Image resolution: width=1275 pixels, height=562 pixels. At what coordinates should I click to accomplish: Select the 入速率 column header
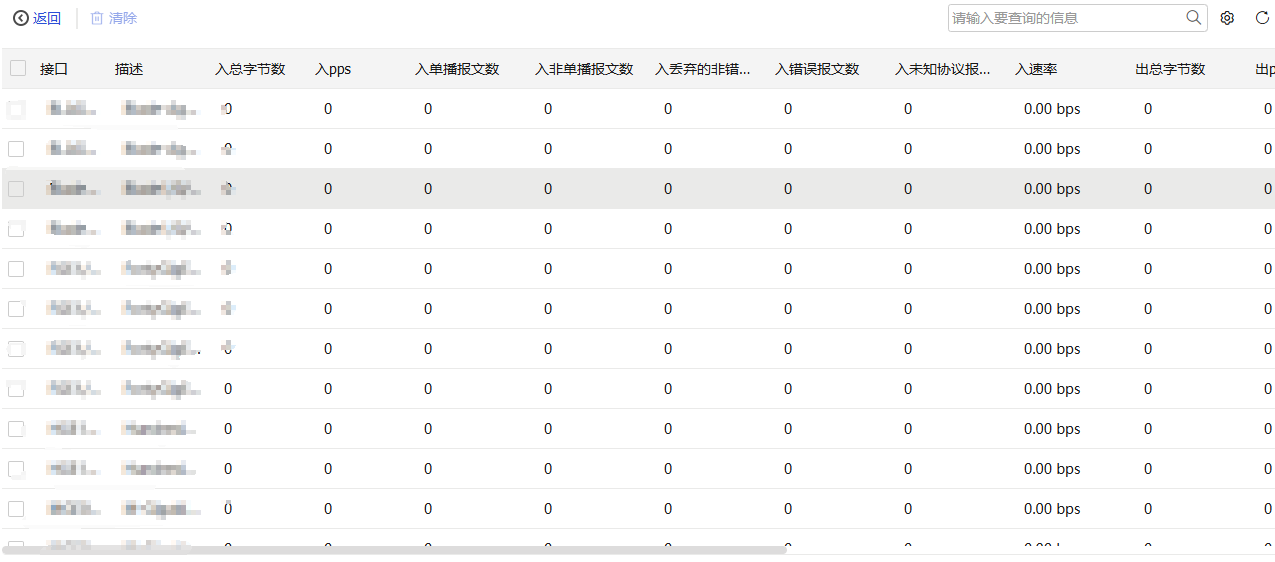coord(1036,69)
